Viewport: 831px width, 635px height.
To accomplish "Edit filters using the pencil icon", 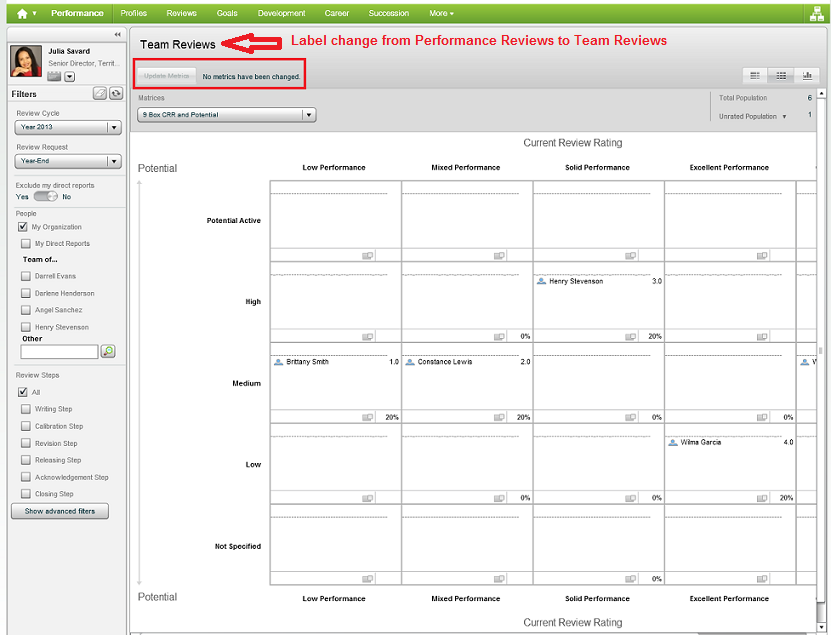I will pyautogui.click(x=100, y=93).
